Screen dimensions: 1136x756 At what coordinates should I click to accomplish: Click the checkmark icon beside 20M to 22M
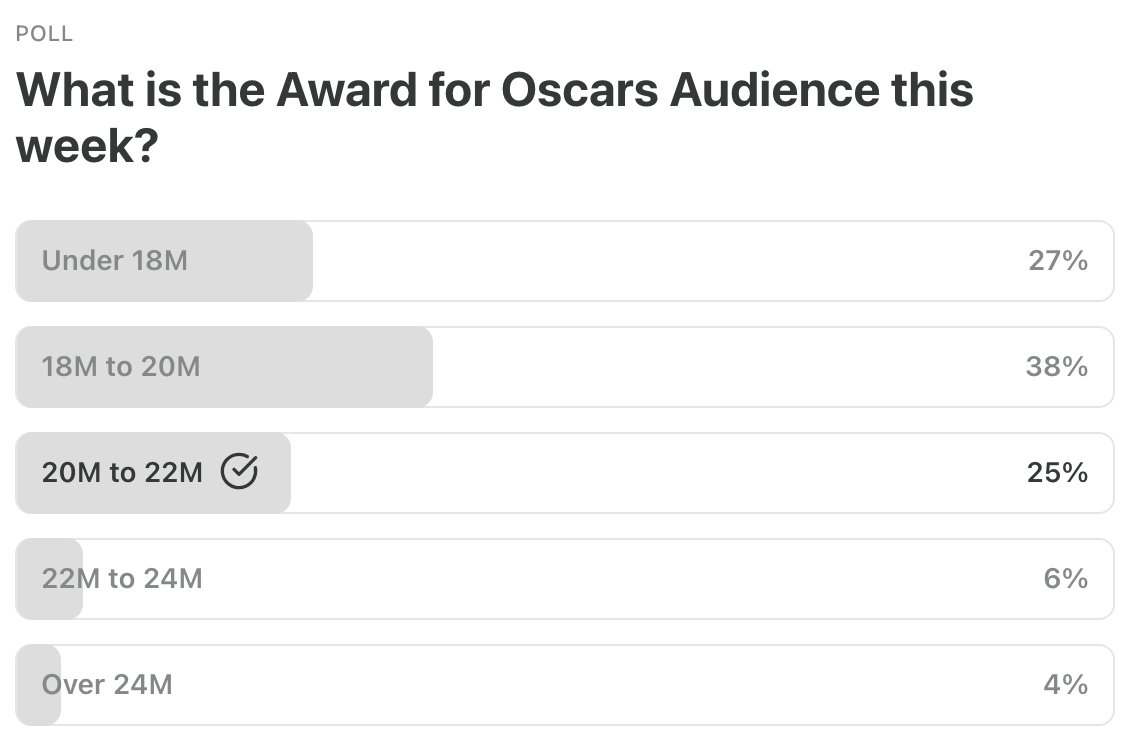pyautogui.click(x=239, y=472)
